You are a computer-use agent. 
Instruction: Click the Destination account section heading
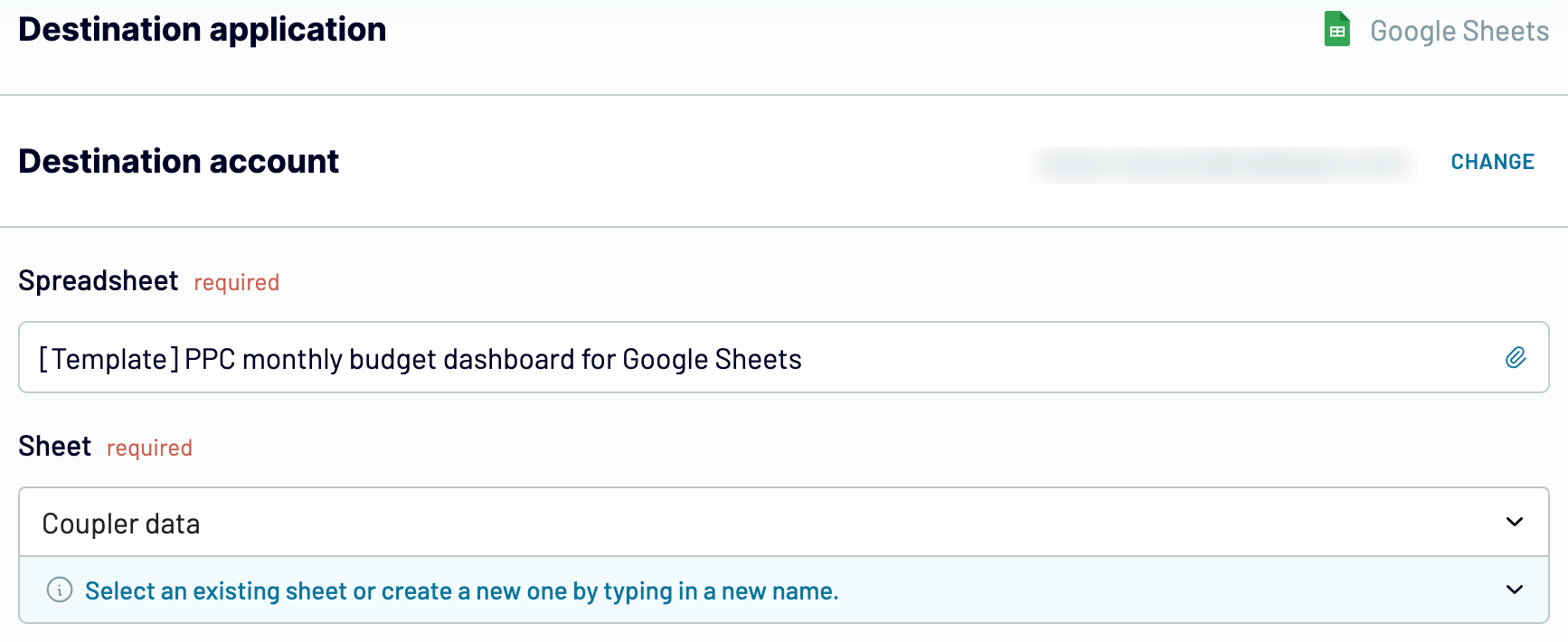click(x=179, y=161)
